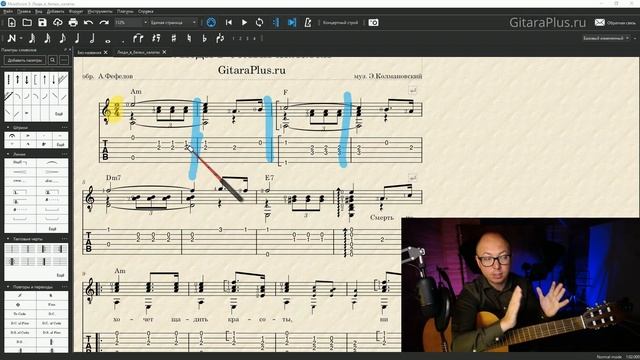Select the quarter note duration

coord(77,38)
